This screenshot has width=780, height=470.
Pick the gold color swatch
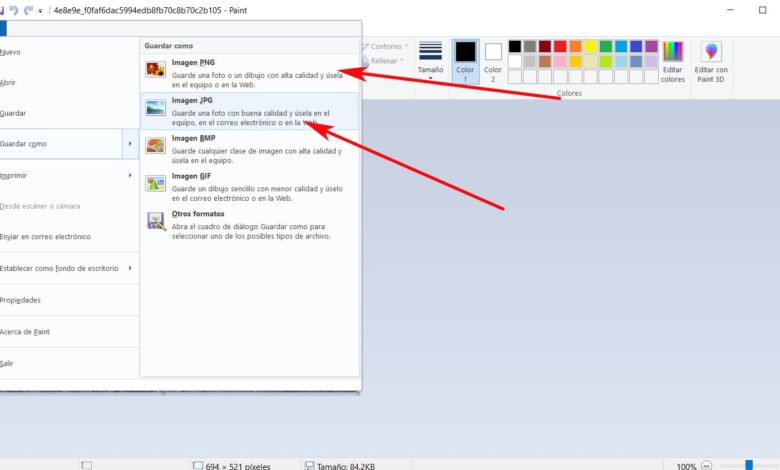576,61
